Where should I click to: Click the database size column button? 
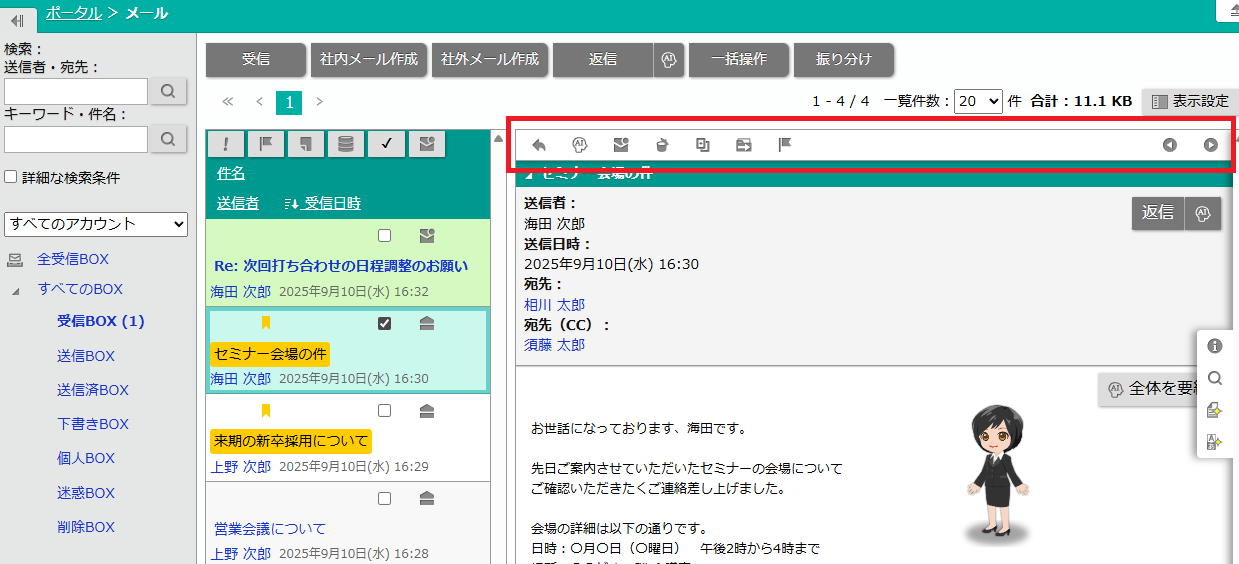tap(345, 144)
